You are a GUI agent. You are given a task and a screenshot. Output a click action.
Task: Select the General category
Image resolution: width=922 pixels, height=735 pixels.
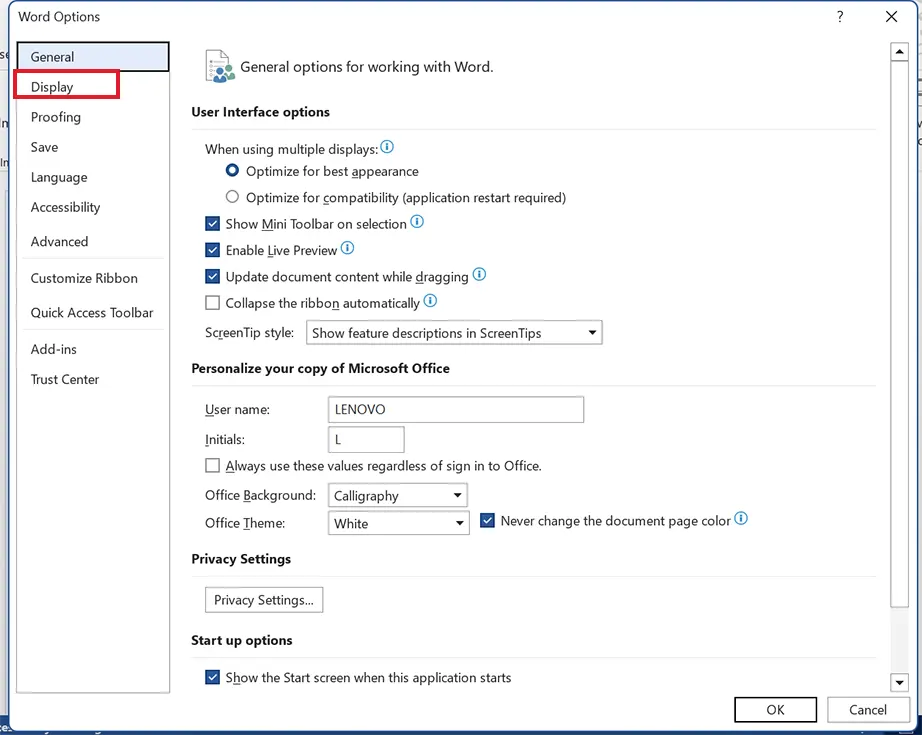point(93,57)
